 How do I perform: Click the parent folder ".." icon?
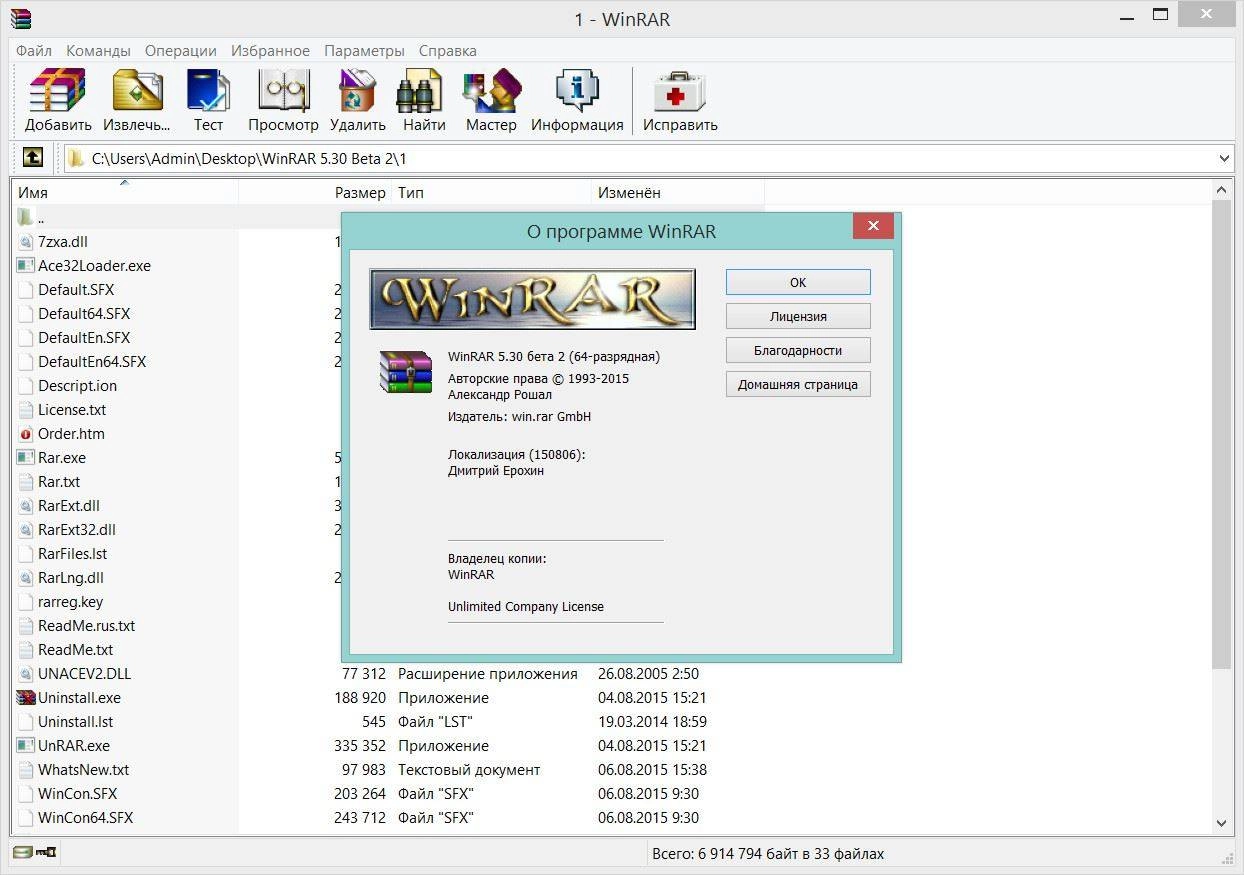pos(26,217)
